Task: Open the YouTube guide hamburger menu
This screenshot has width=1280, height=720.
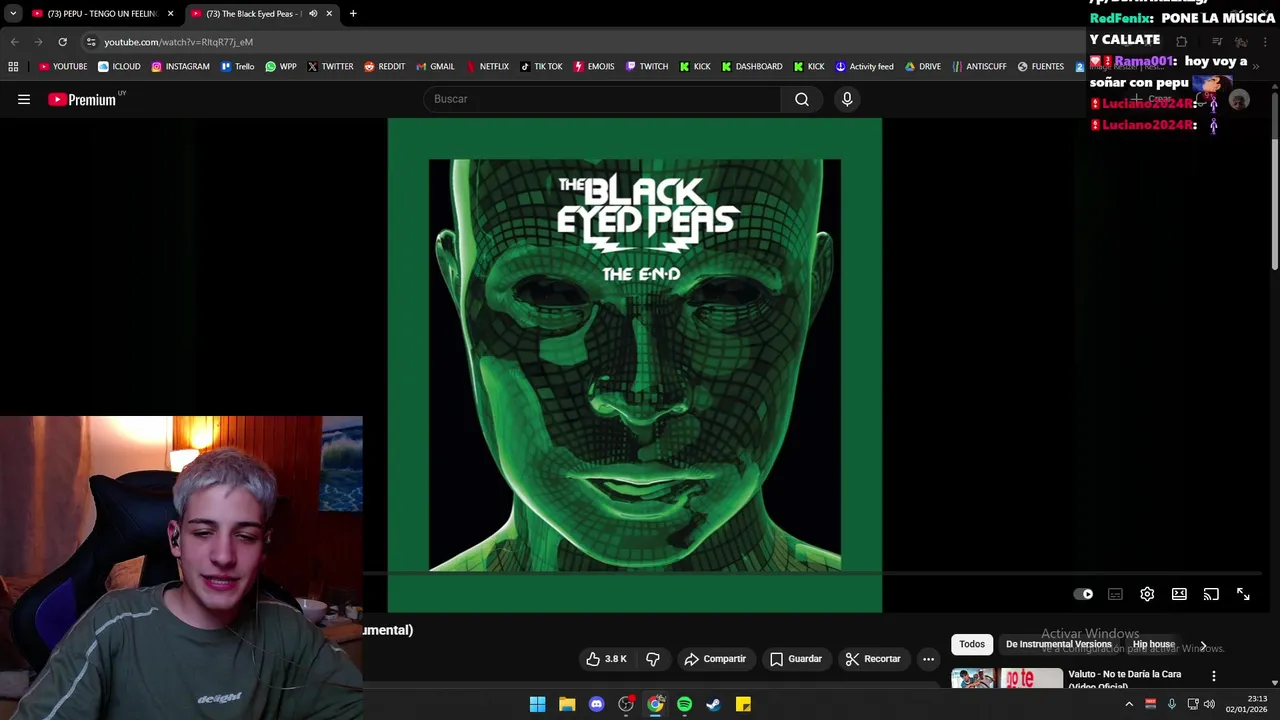Action: [x=24, y=99]
